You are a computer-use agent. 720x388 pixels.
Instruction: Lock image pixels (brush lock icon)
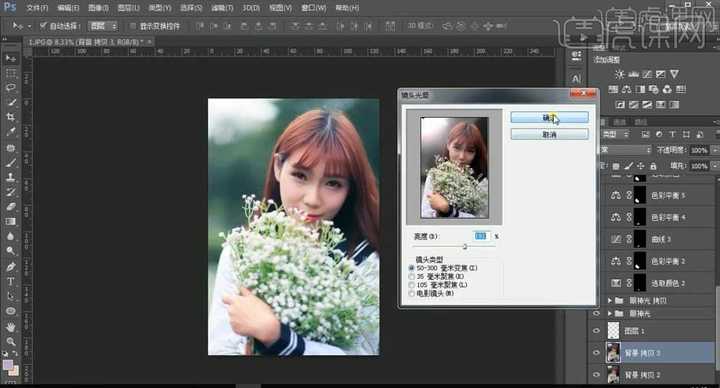click(x=628, y=166)
